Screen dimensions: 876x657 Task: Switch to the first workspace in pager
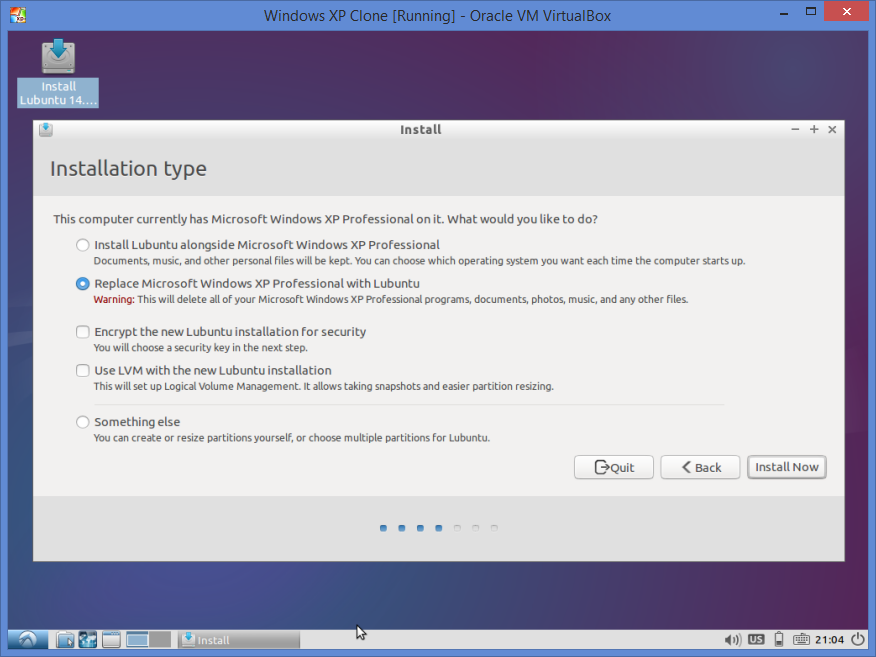click(x=137, y=639)
